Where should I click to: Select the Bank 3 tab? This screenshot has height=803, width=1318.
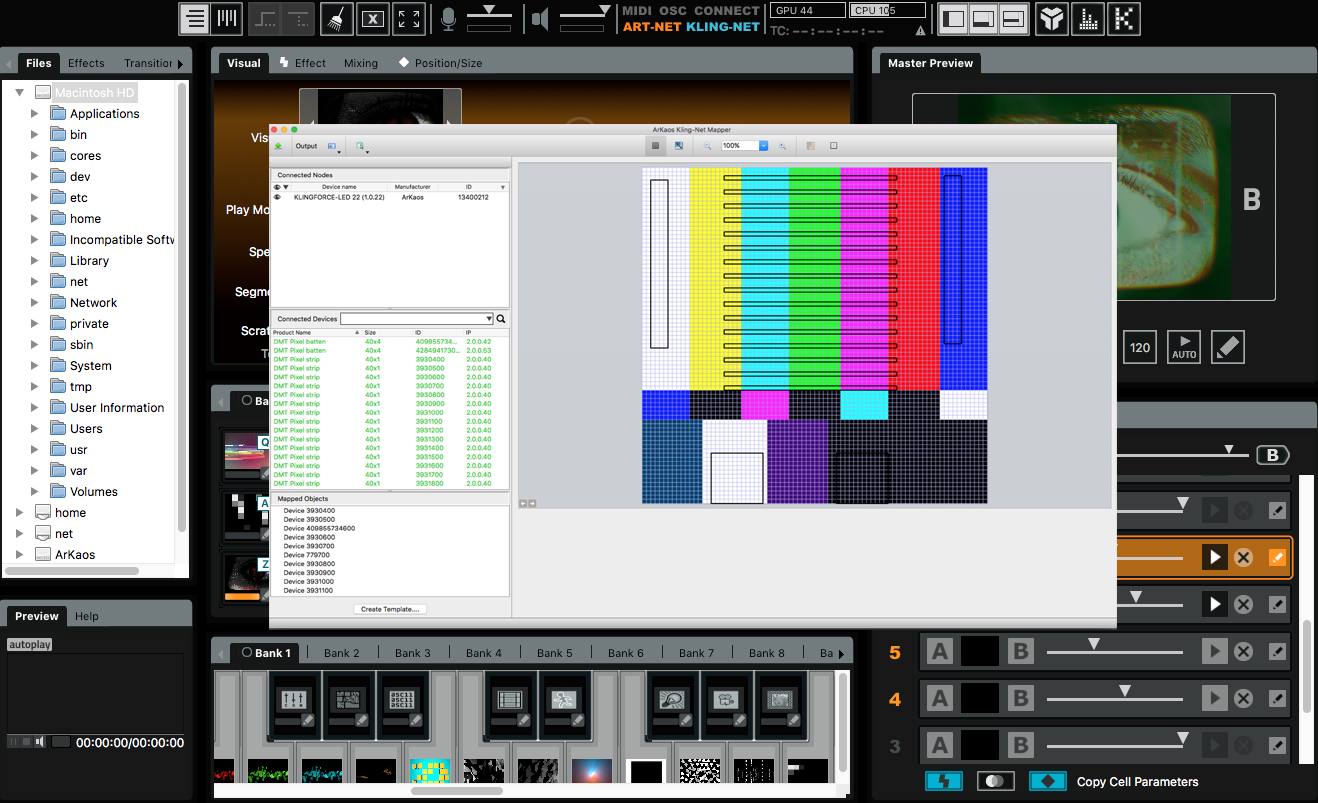412,653
